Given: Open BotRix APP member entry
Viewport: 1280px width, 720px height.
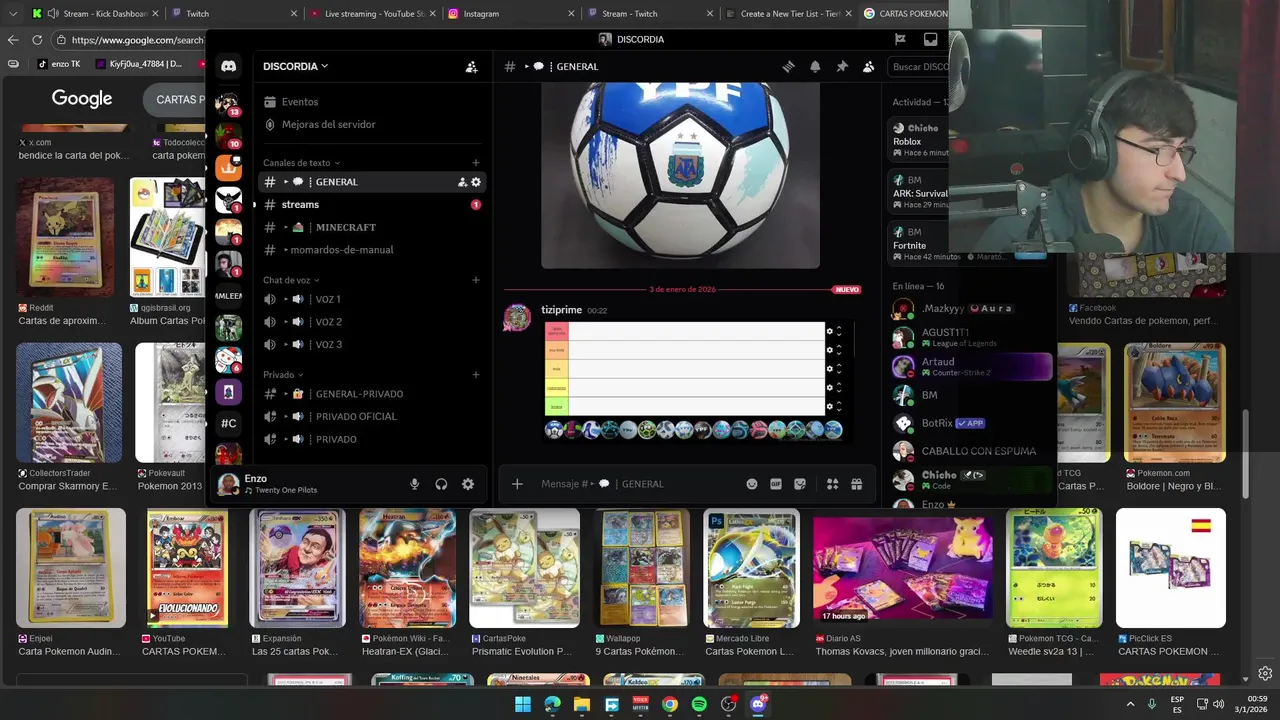Looking at the screenshot, I should point(971,423).
